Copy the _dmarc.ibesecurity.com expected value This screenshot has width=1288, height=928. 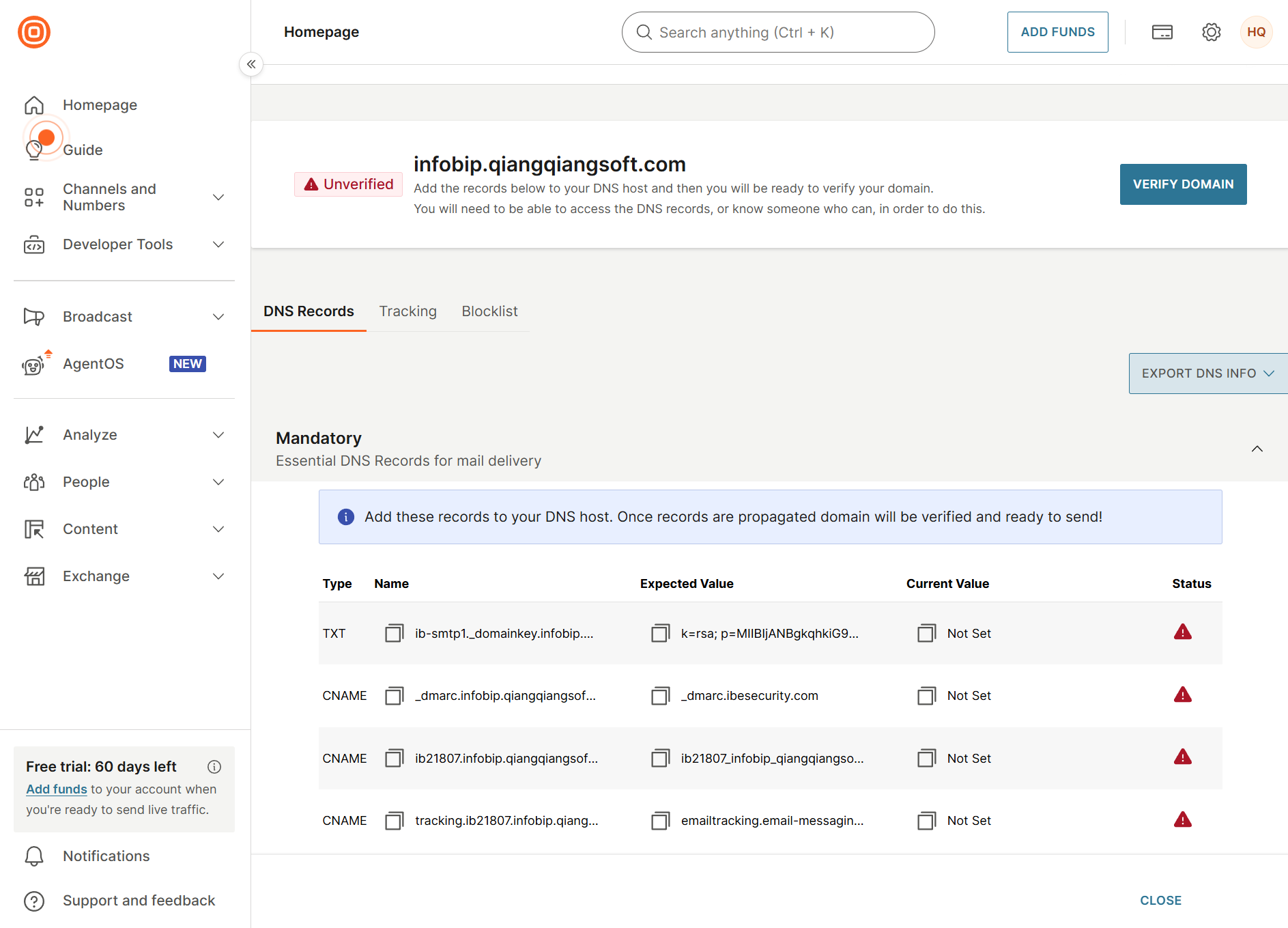coord(661,696)
